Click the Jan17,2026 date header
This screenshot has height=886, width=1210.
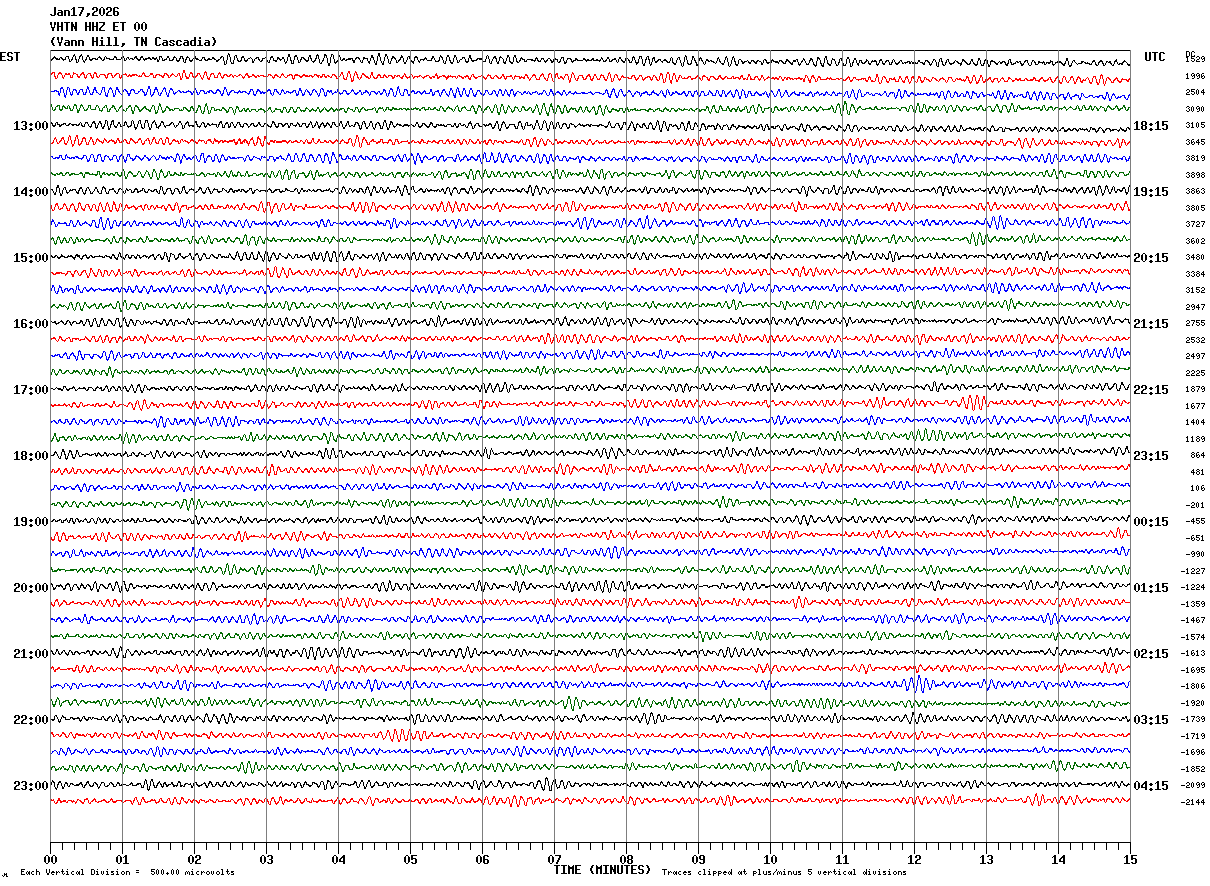[84, 12]
